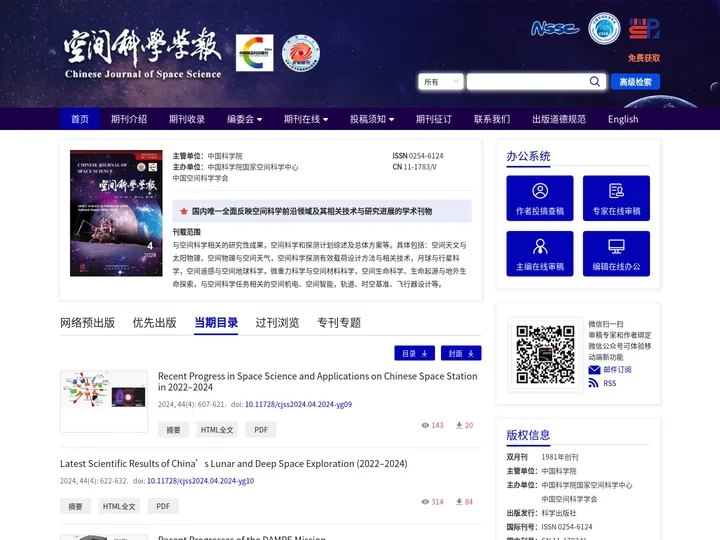The height and width of the screenshot is (540, 720).
Task: Open the red-blue SciEngine logo
Action: (x=644, y=28)
